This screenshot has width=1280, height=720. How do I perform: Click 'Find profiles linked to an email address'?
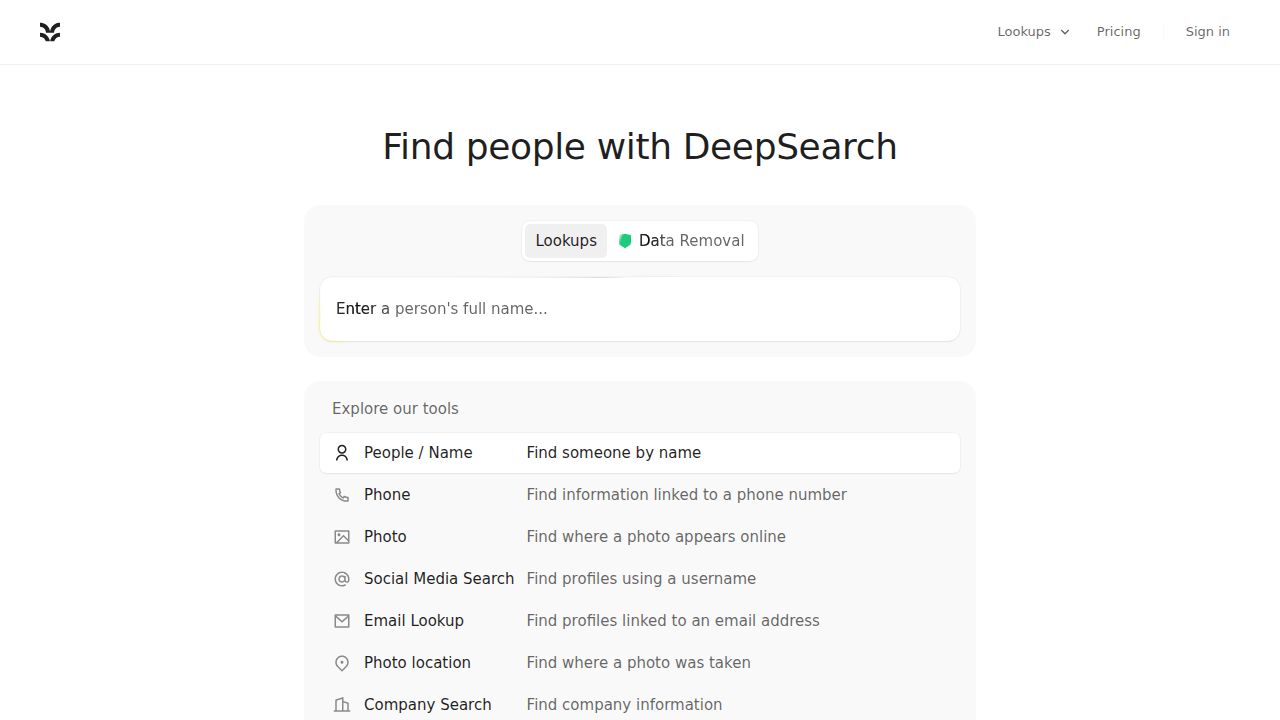click(673, 621)
